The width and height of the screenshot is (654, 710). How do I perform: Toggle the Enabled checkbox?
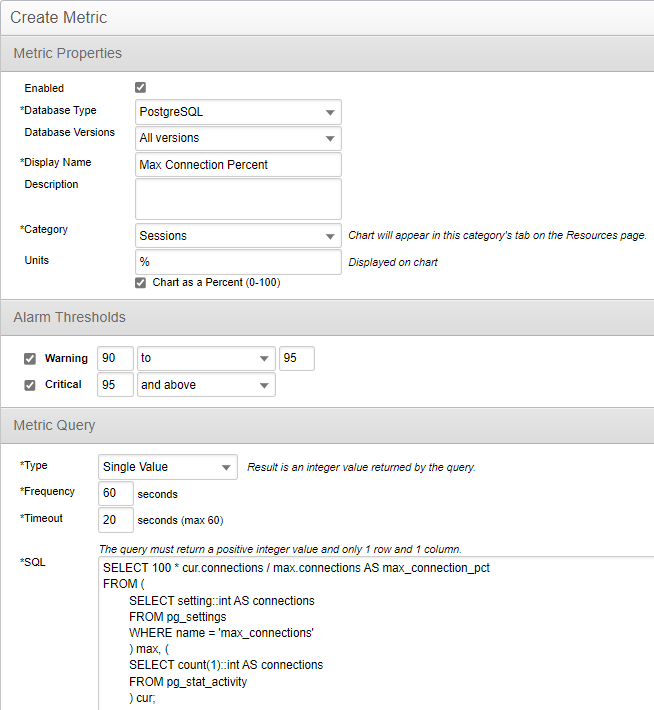click(x=141, y=88)
